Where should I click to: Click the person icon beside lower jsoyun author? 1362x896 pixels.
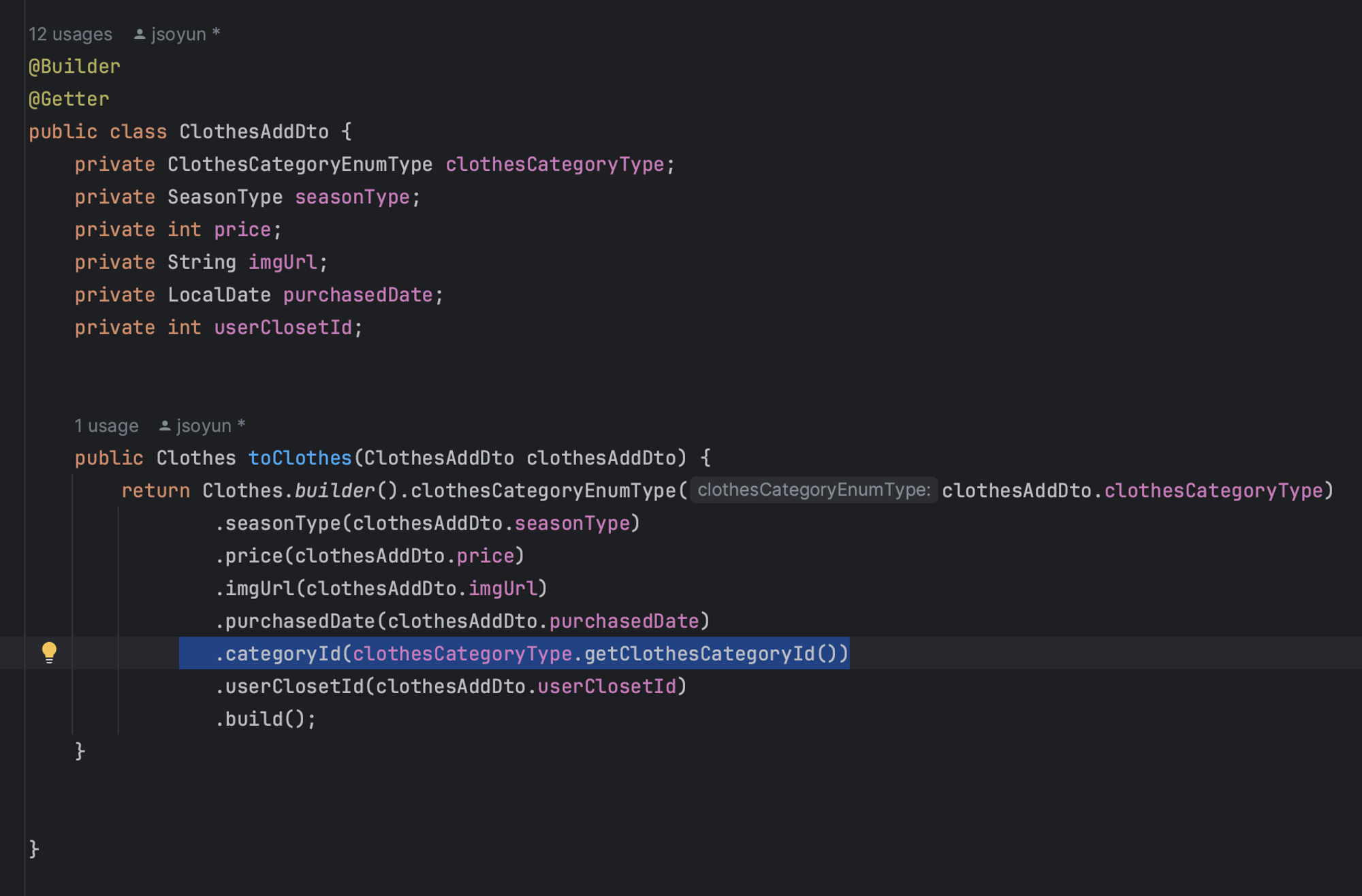[164, 426]
